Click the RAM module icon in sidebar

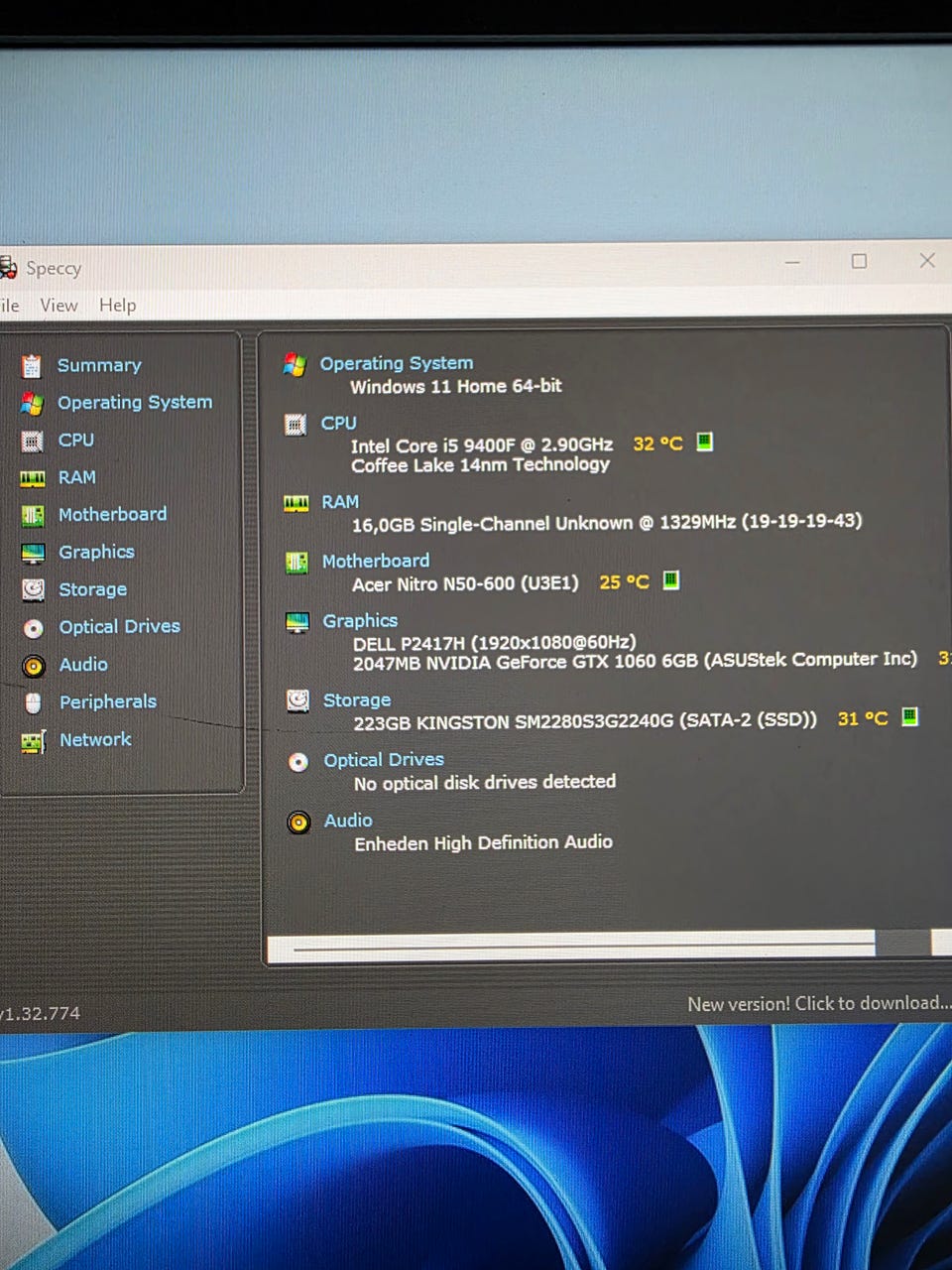coord(33,478)
